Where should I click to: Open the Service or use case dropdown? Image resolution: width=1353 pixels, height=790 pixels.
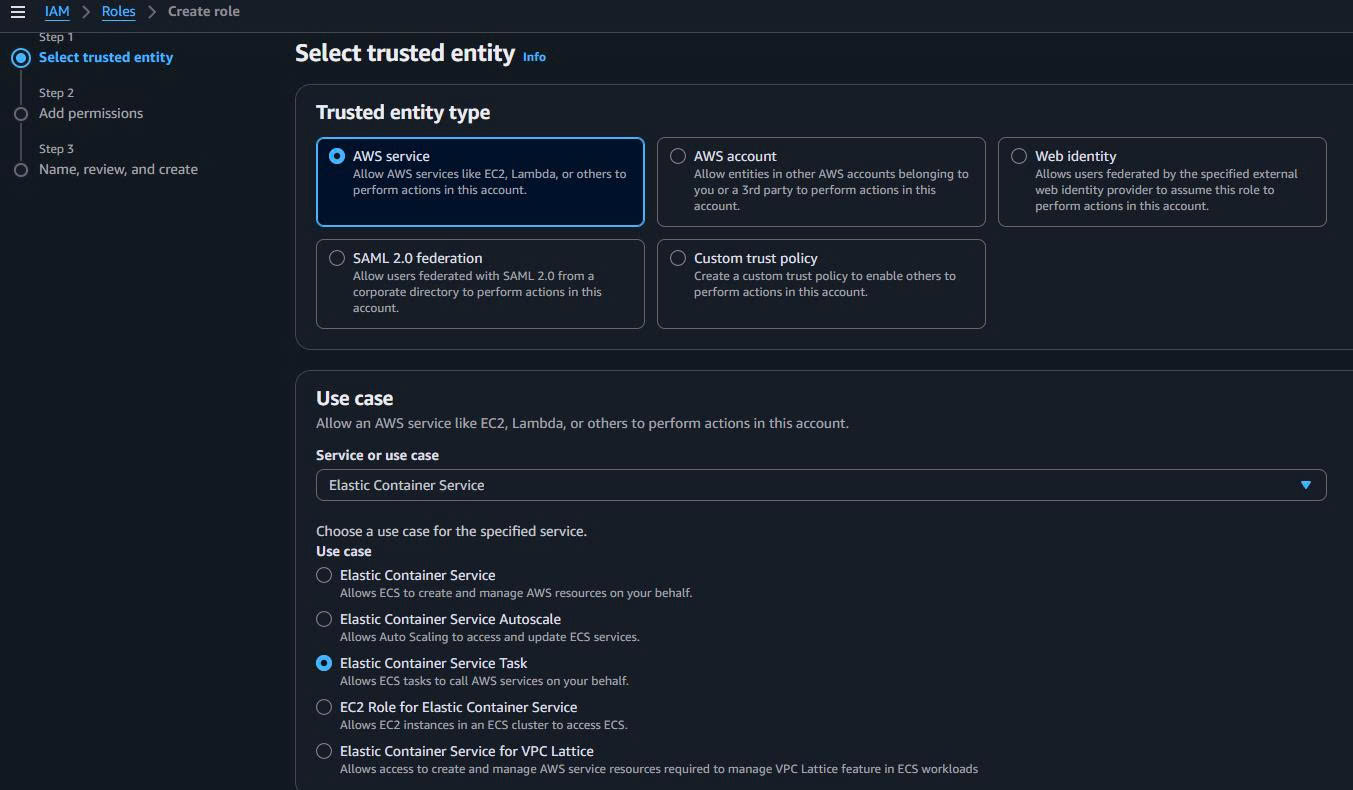point(820,485)
